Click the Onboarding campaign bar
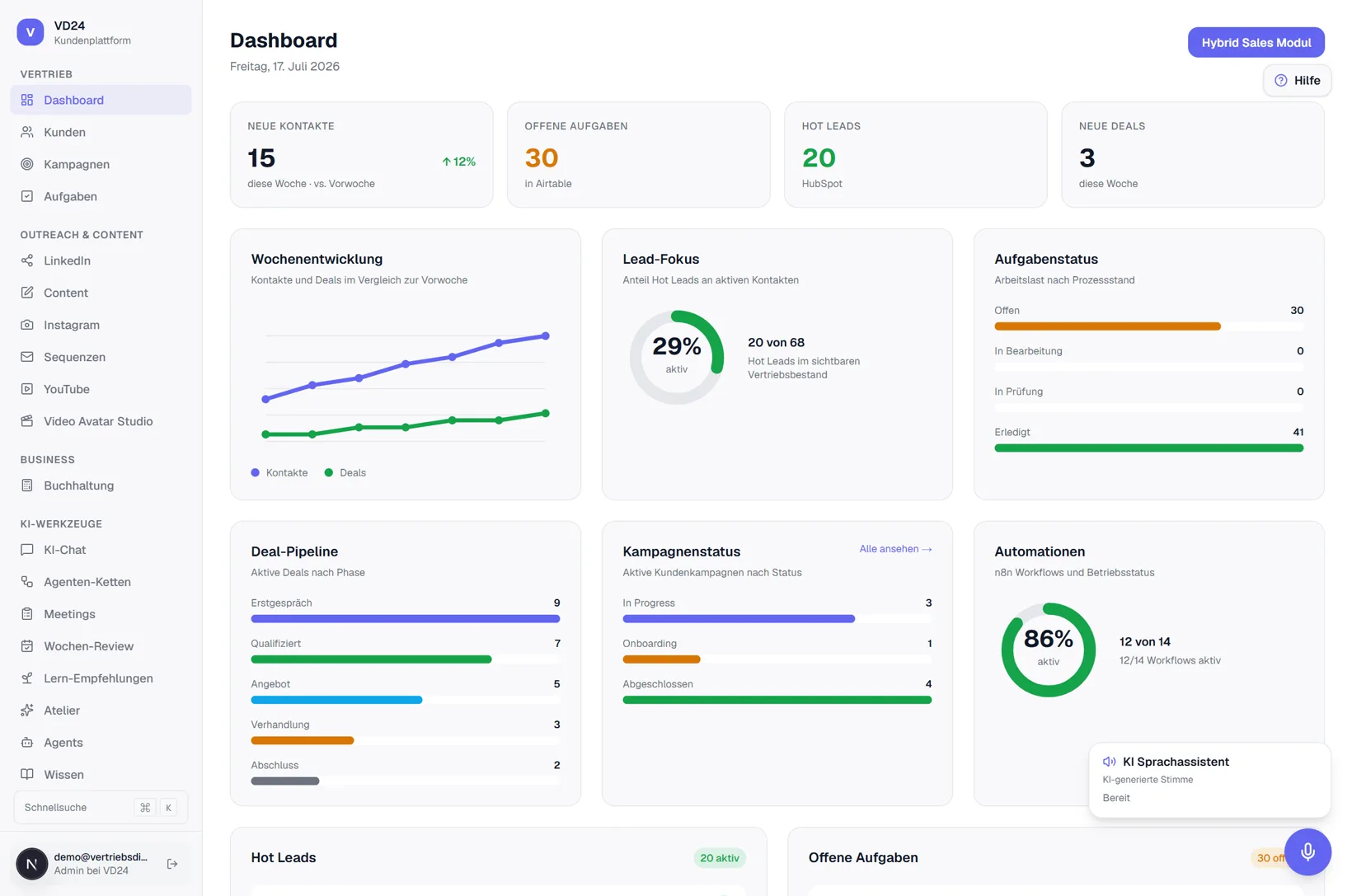 click(x=661, y=659)
